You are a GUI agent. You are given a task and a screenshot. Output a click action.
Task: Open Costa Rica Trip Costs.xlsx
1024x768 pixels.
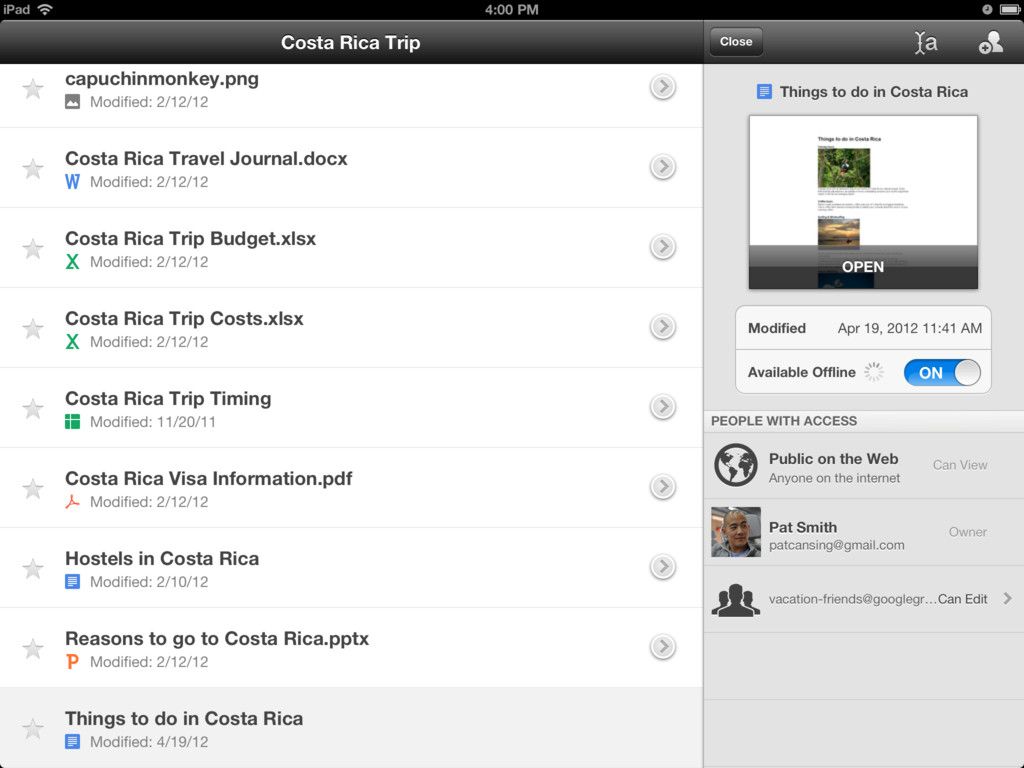point(184,319)
